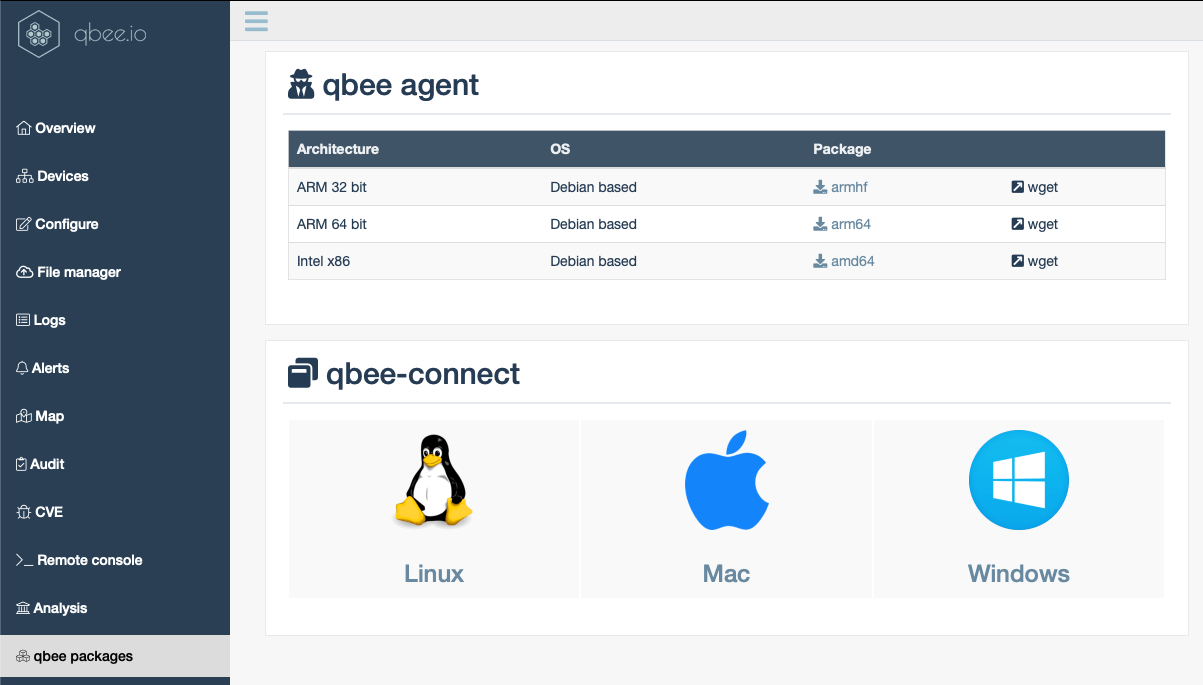The height and width of the screenshot is (685, 1203).
Task: Click the Apple logo for Mac
Action: 726,480
